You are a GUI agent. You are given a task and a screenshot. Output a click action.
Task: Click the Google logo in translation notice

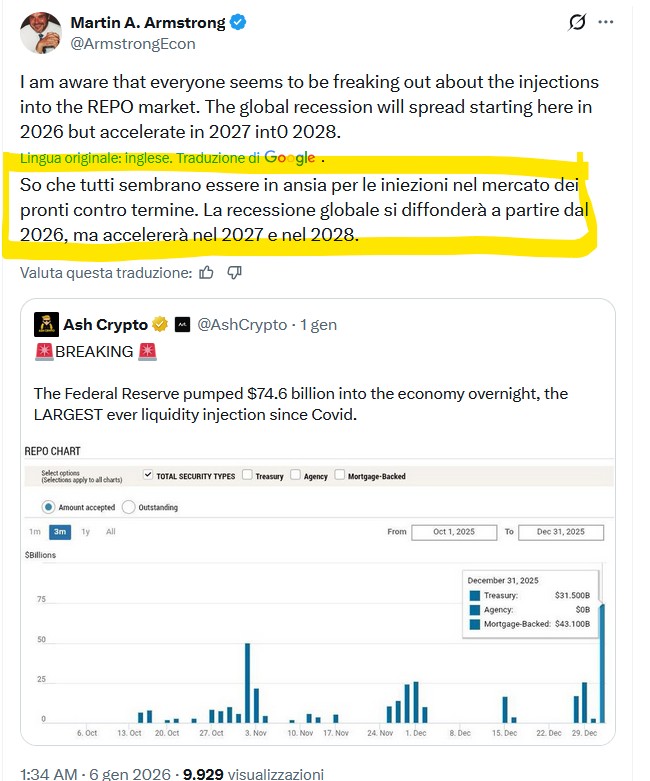290,158
